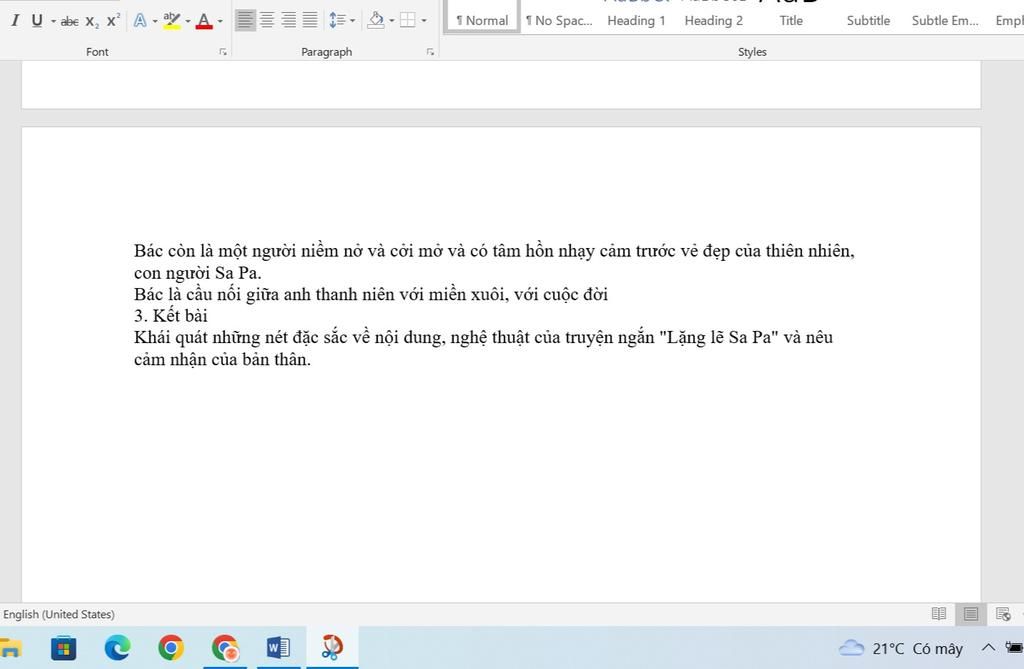Open underline style dropdown arrow
This screenshot has width=1024, height=669.
[x=53, y=21]
